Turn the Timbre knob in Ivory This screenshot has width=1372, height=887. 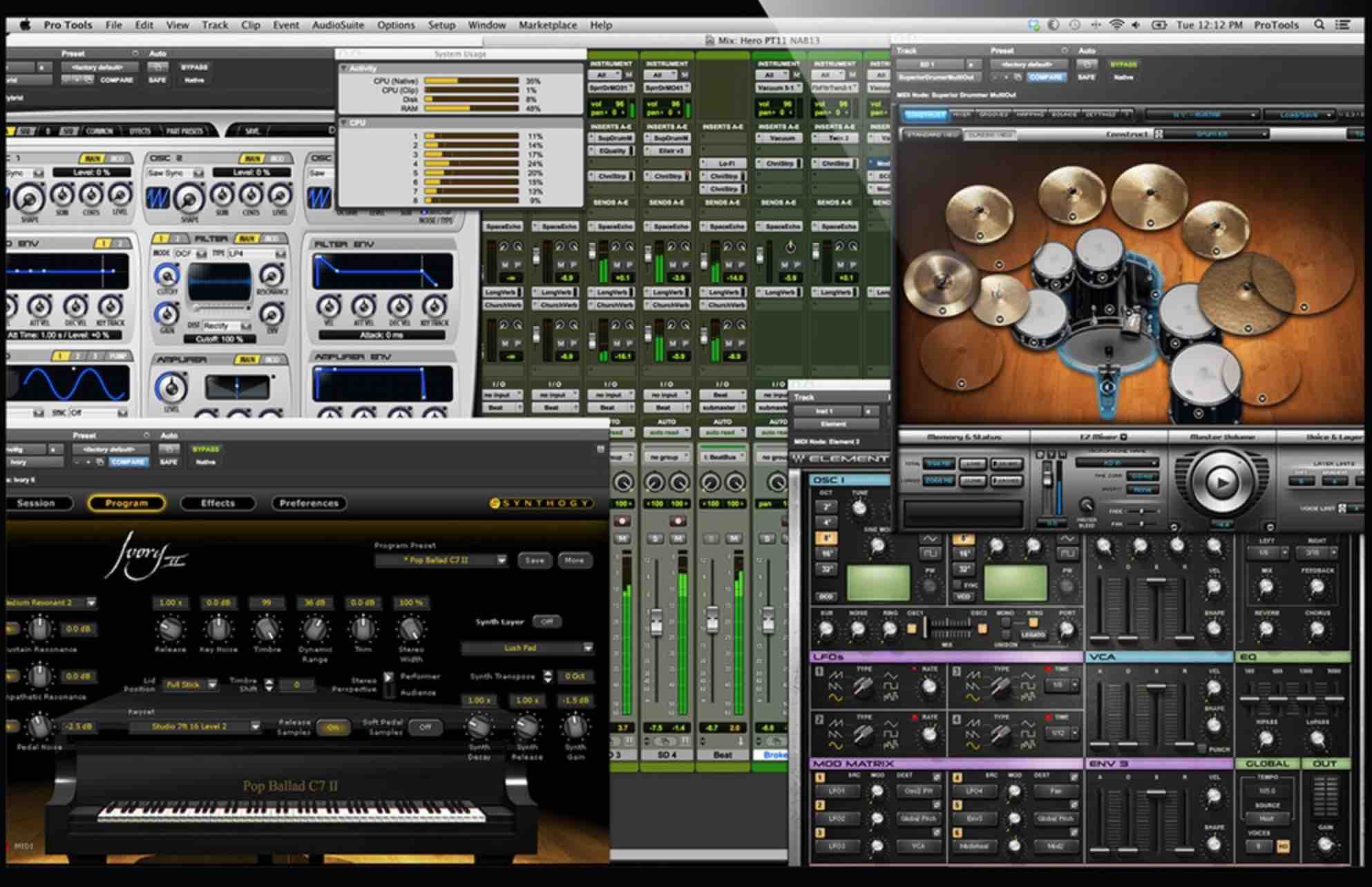pos(267,629)
